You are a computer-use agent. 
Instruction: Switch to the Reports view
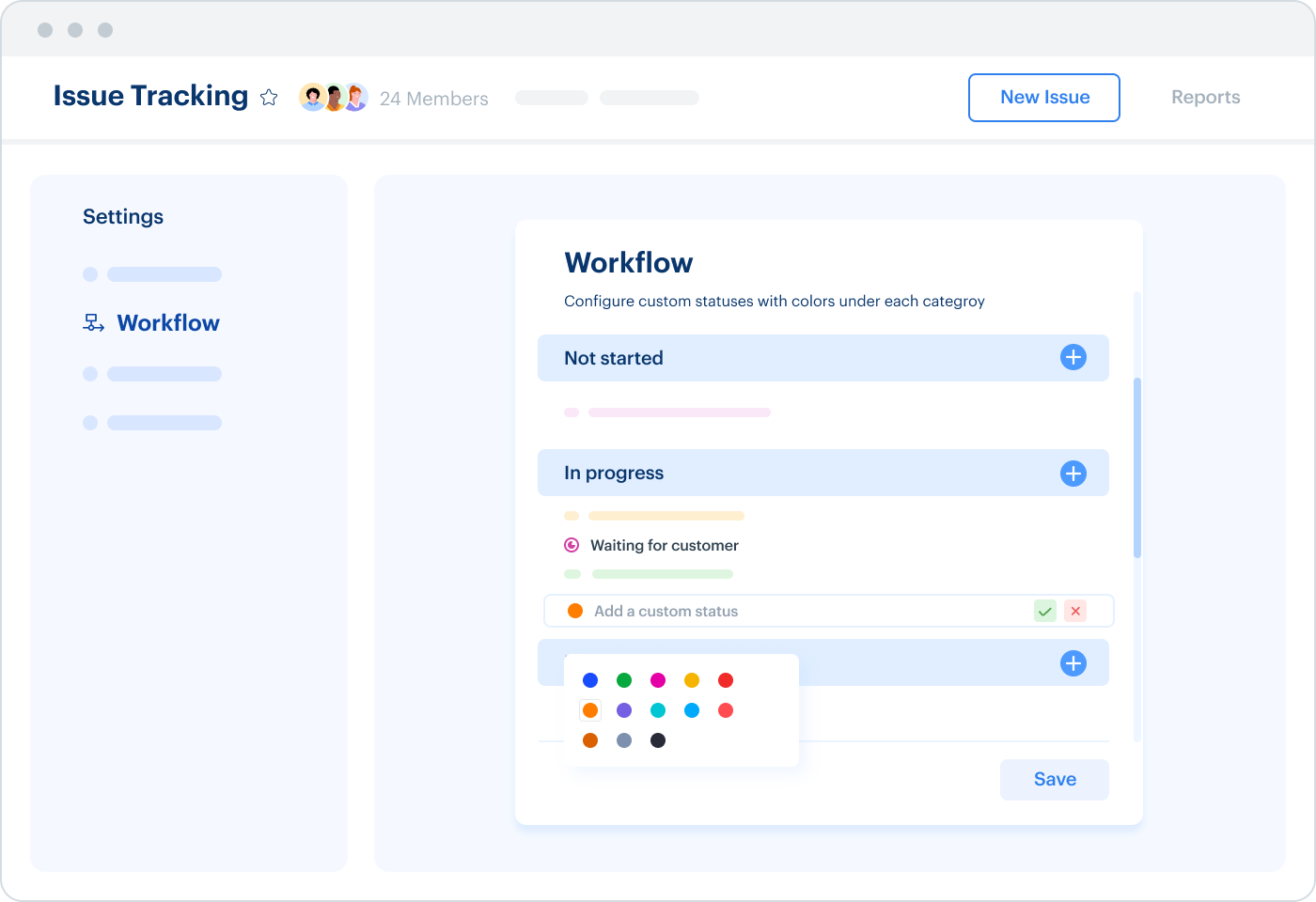(x=1205, y=97)
